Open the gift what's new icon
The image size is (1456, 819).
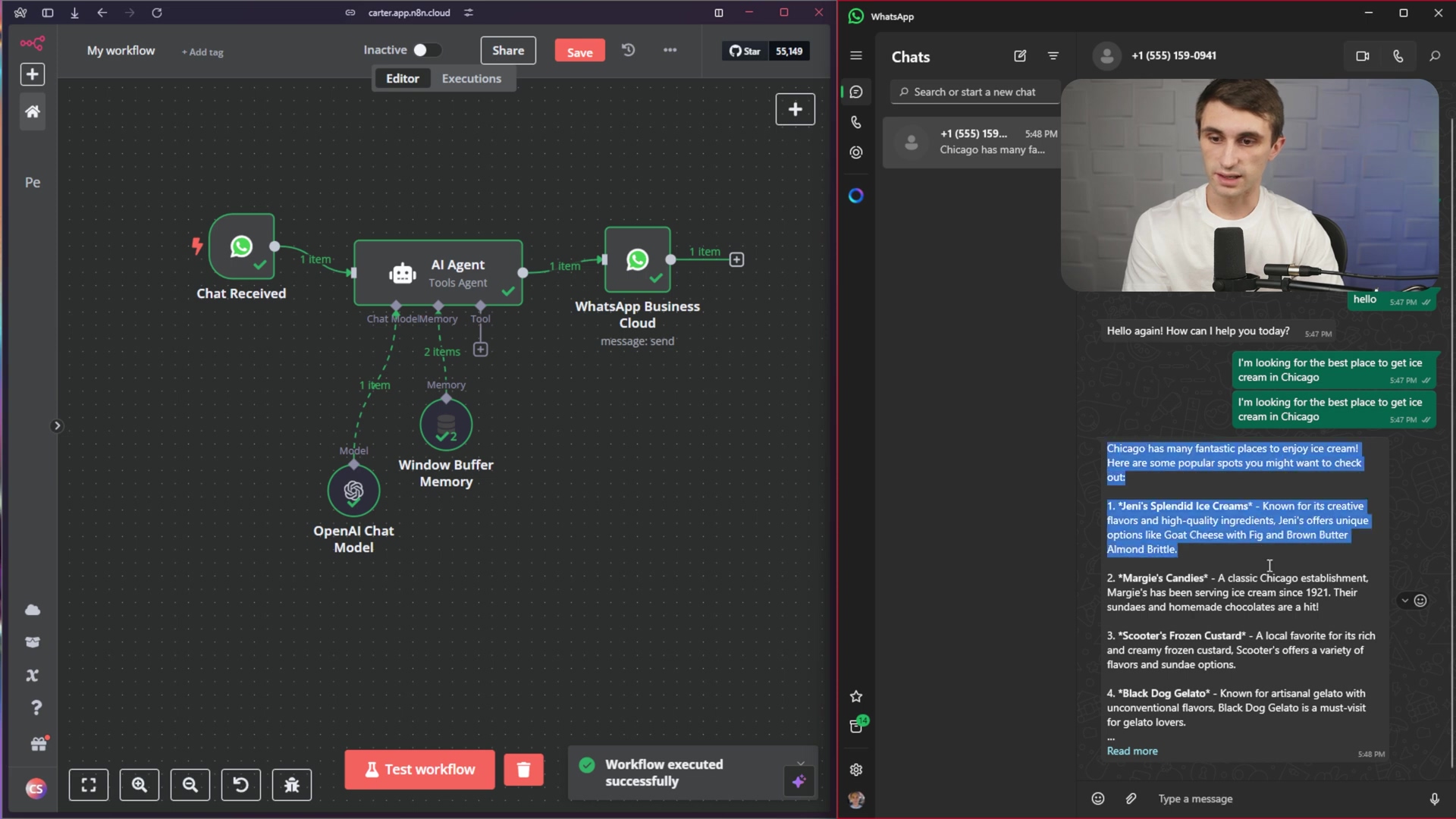point(38,744)
